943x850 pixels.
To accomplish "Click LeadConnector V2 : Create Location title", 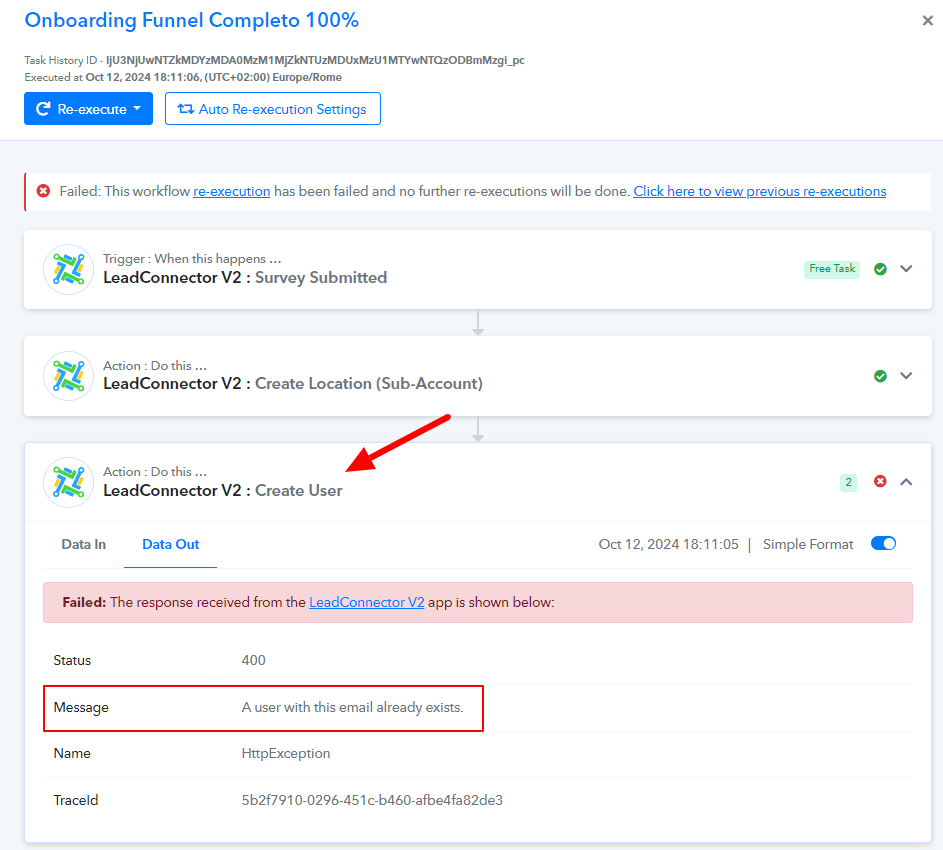I will (293, 384).
